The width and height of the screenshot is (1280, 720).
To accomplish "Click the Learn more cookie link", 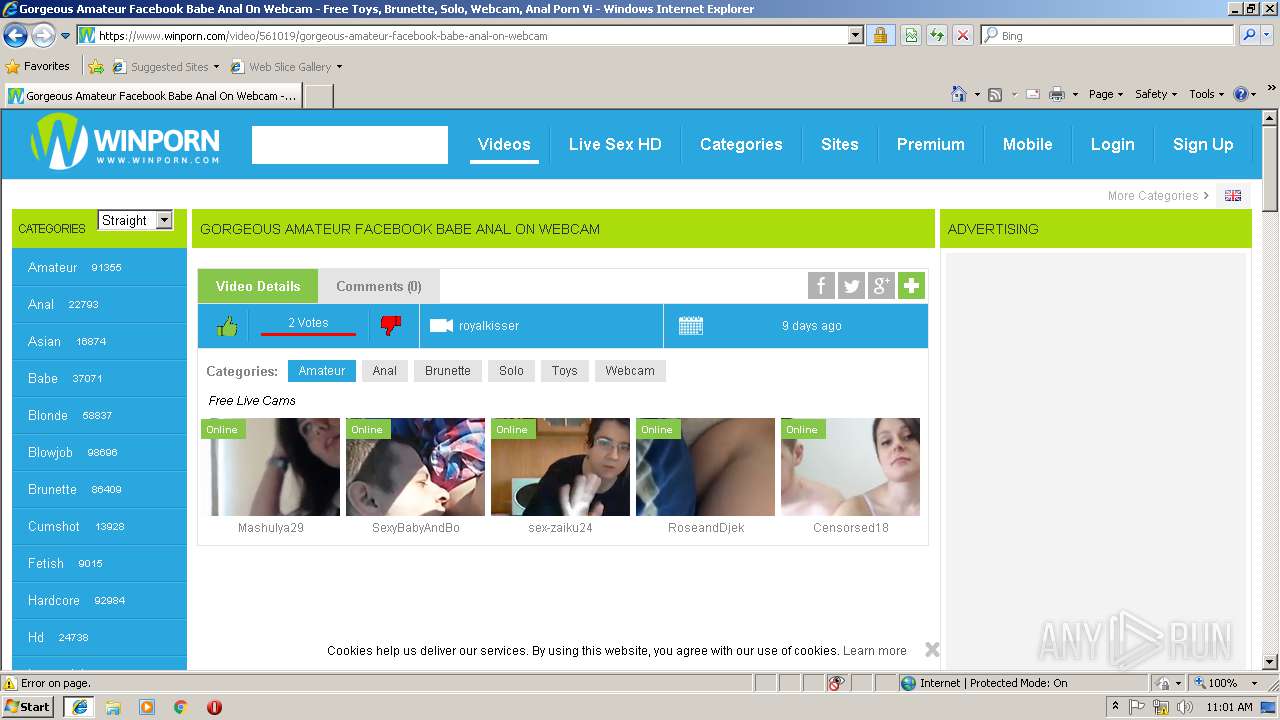I will 875,651.
